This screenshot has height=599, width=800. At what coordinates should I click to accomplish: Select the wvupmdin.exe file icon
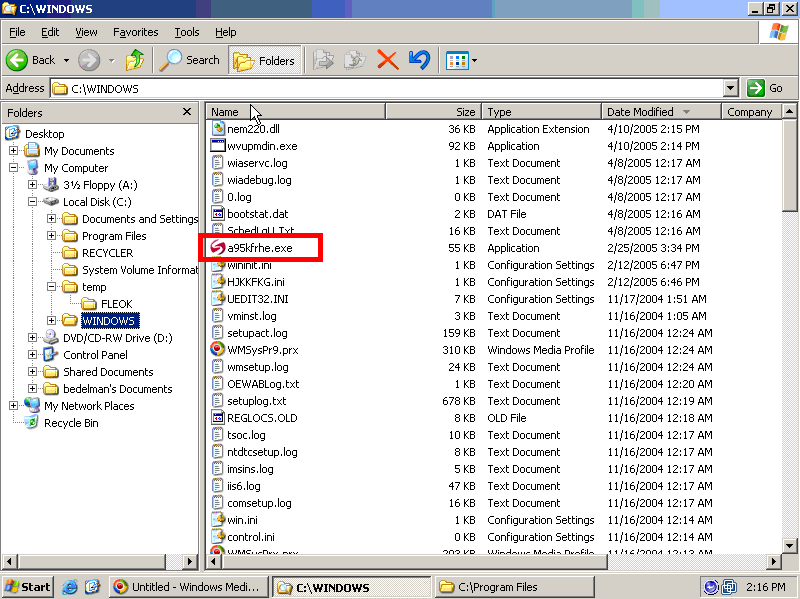pos(218,145)
